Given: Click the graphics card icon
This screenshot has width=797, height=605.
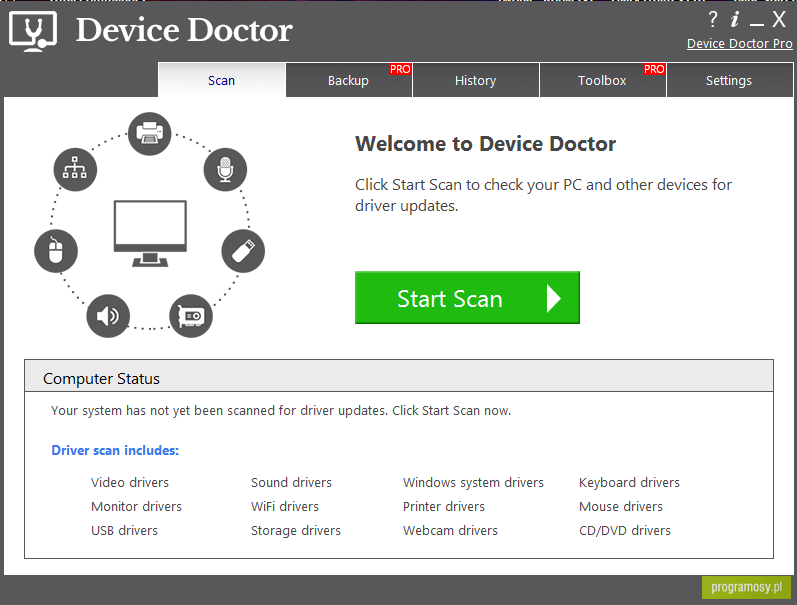Looking at the screenshot, I should (191, 316).
